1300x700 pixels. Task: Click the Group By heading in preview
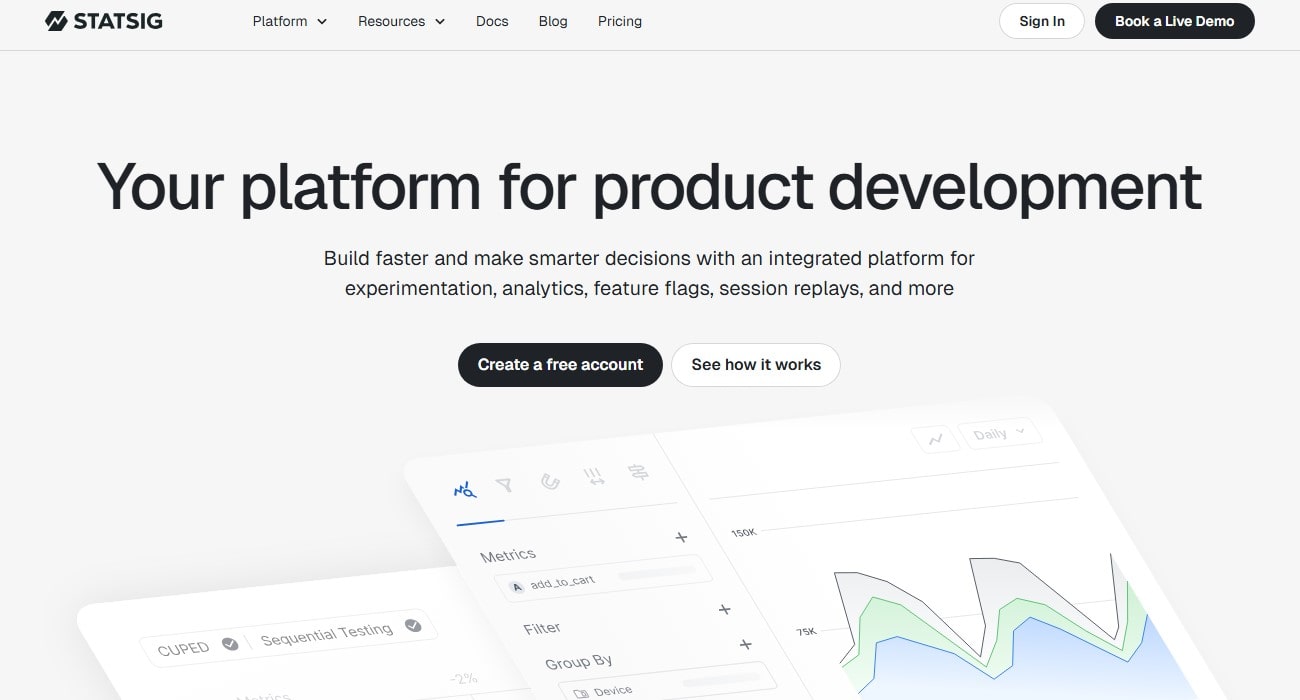pyautogui.click(x=579, y=662)
